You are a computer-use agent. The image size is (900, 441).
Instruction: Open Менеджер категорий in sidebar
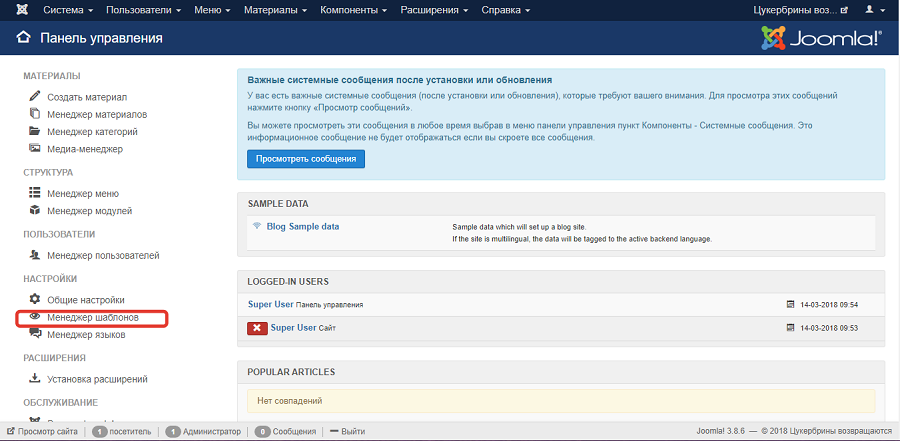point(92,132)
